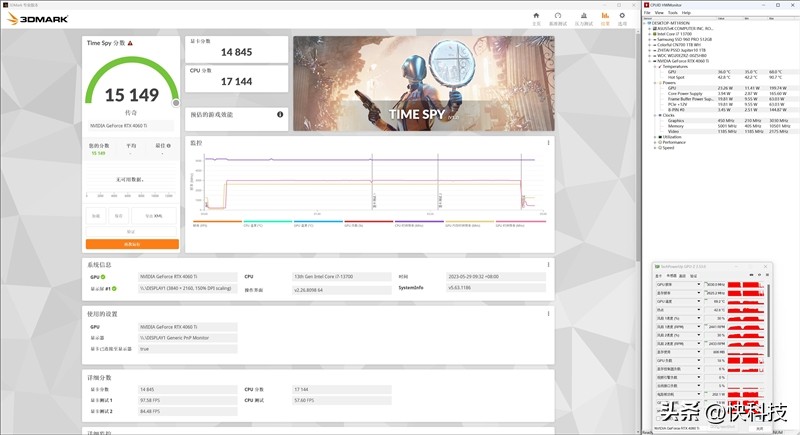Open the three-dot menu of the settings used panel
800x435 pixels.
[x=548, y=314]
